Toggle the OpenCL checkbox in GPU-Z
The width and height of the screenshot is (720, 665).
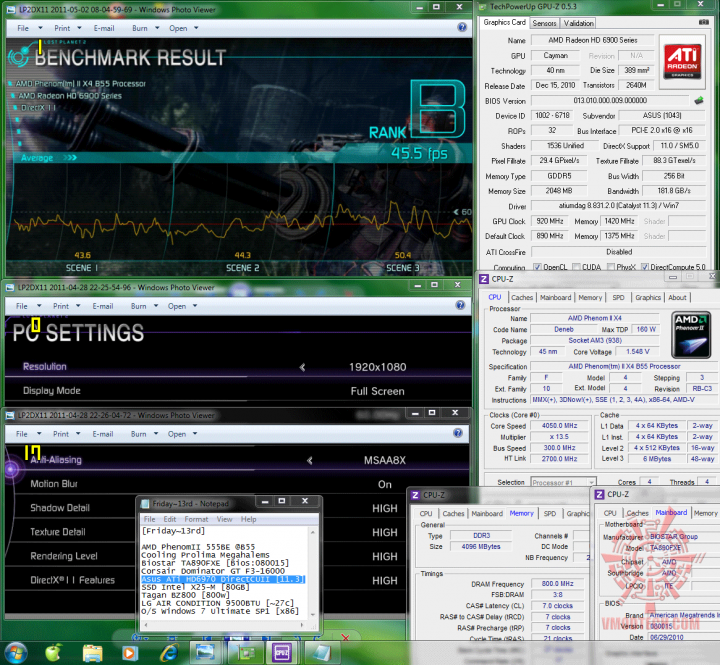pyautogui.click(x=537, y=267)
